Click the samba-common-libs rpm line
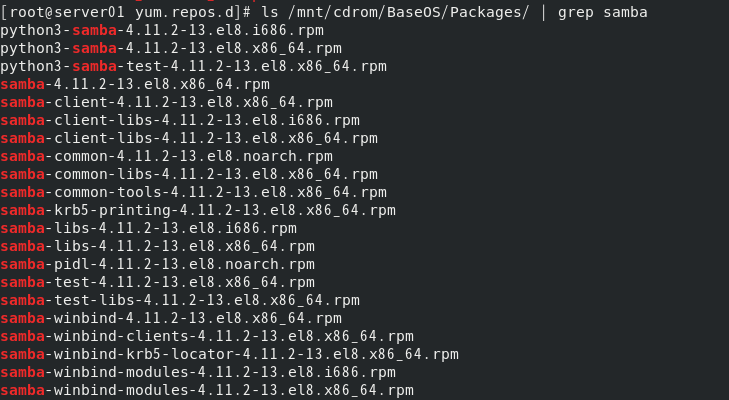Viewport: 729px width, 400px height. click(x=189, y=174)
